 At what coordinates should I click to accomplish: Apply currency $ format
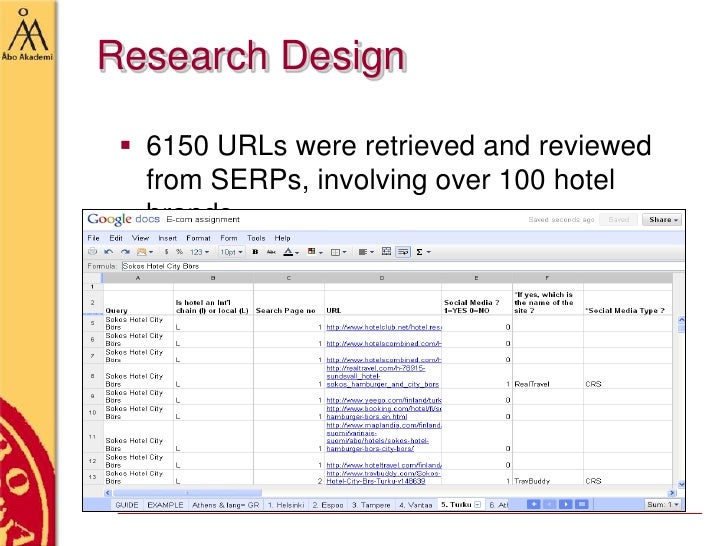[166, 252]
